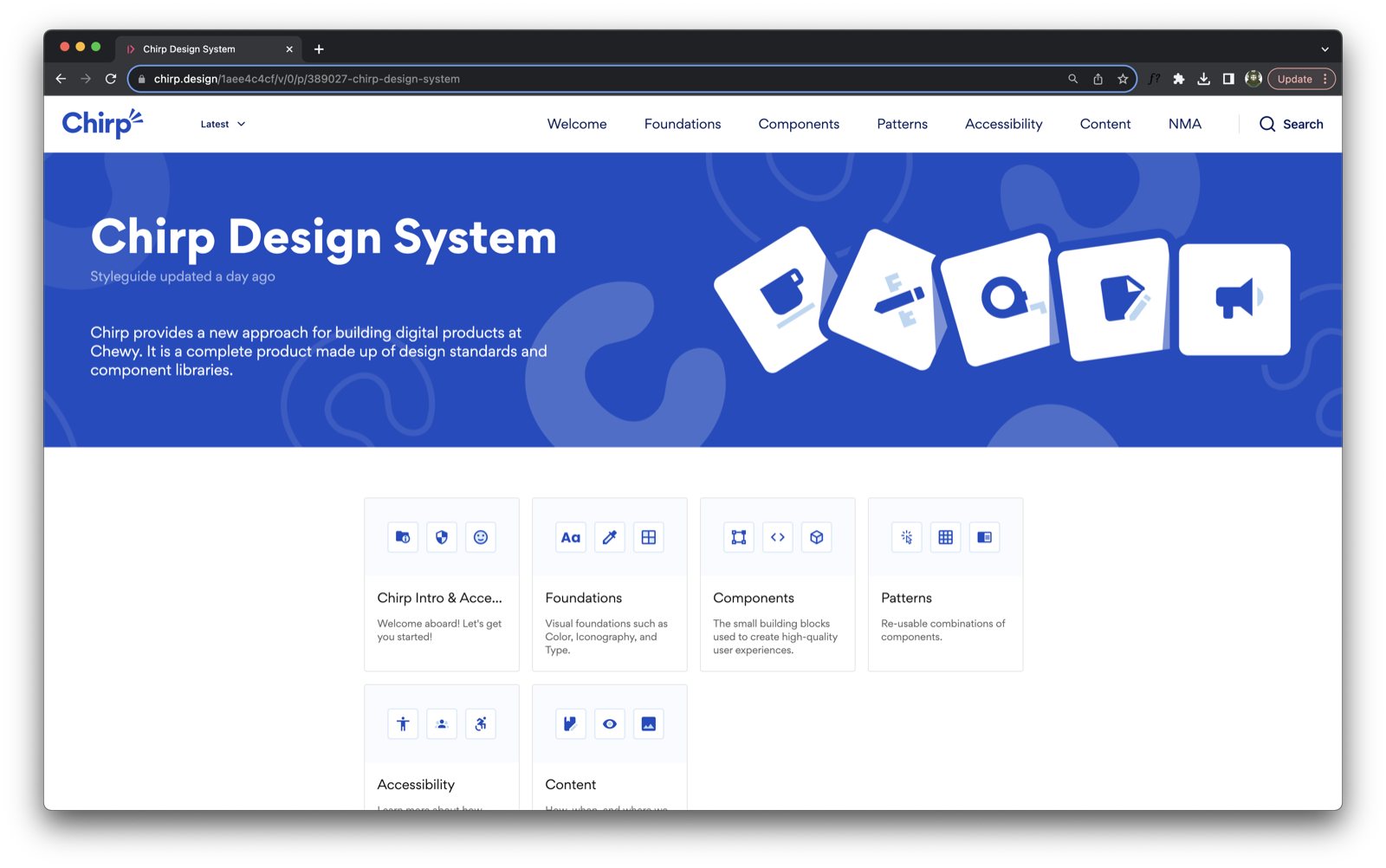The height and width of the screenshot is (868, 1386).
Task: Click the Search button
Action: tap(1291, 124)
